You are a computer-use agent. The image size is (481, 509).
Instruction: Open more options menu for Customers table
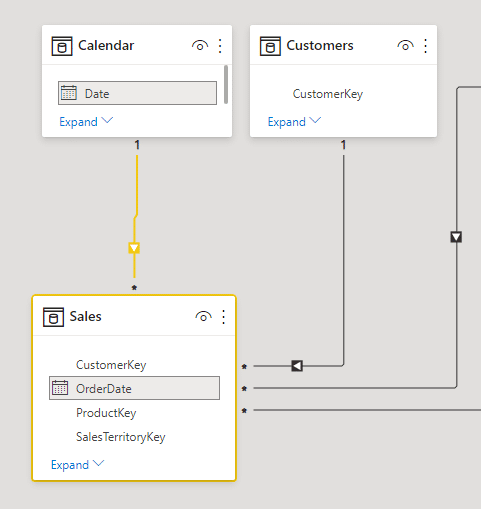(x=426, y=46)
